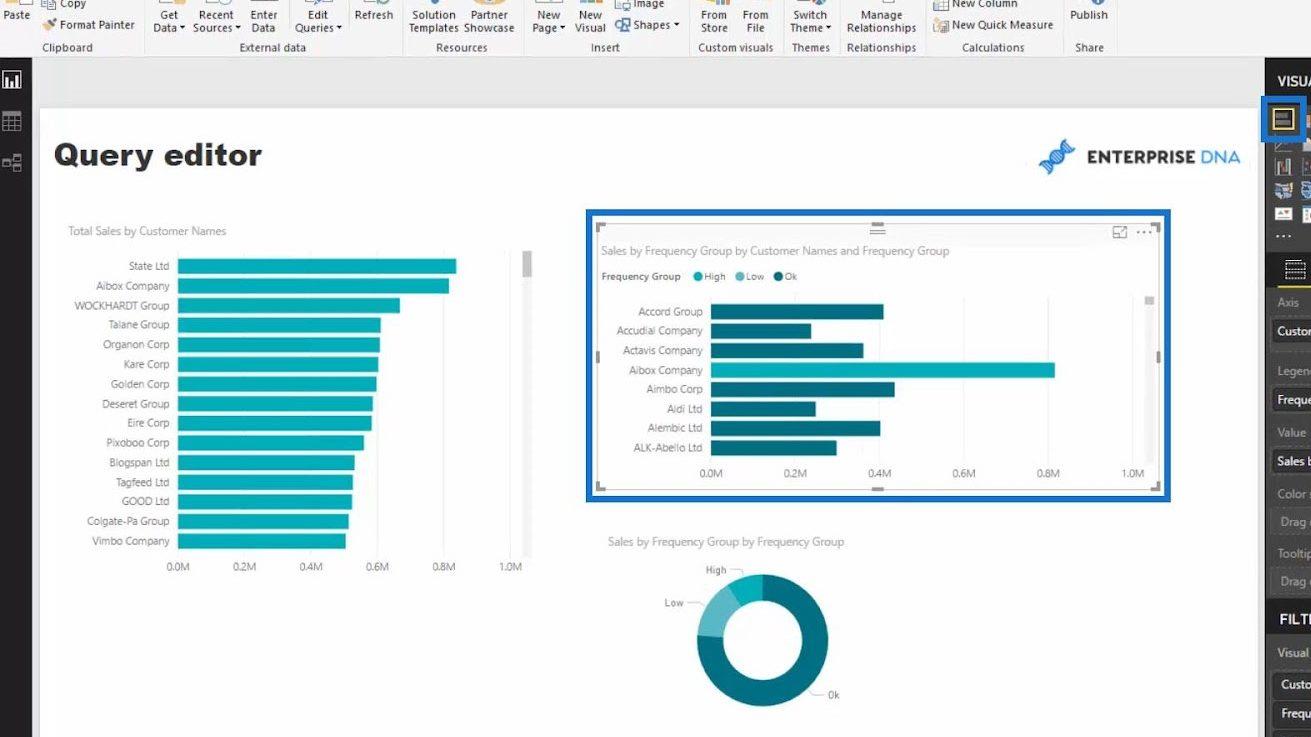The image size is (1311, 737).
Task: Expand the Switch Theme dropdown
Action: click(x=810, y=15)
